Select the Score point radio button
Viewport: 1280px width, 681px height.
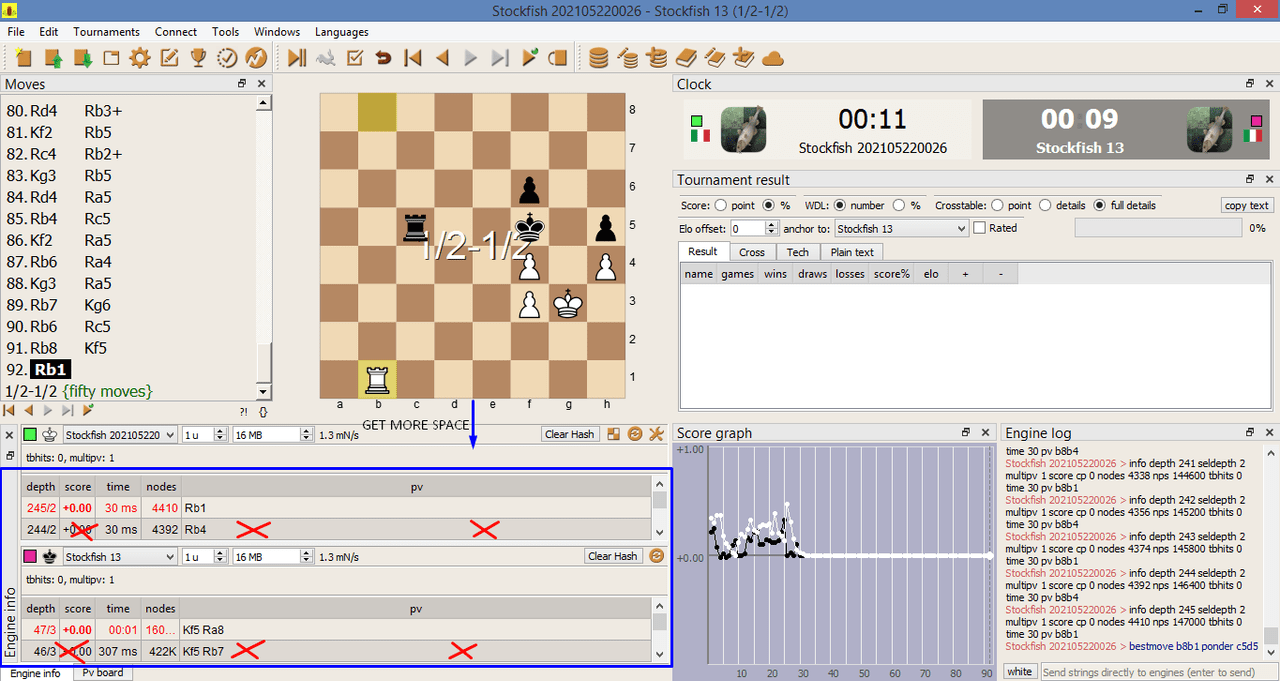click(x=721, y=205)
